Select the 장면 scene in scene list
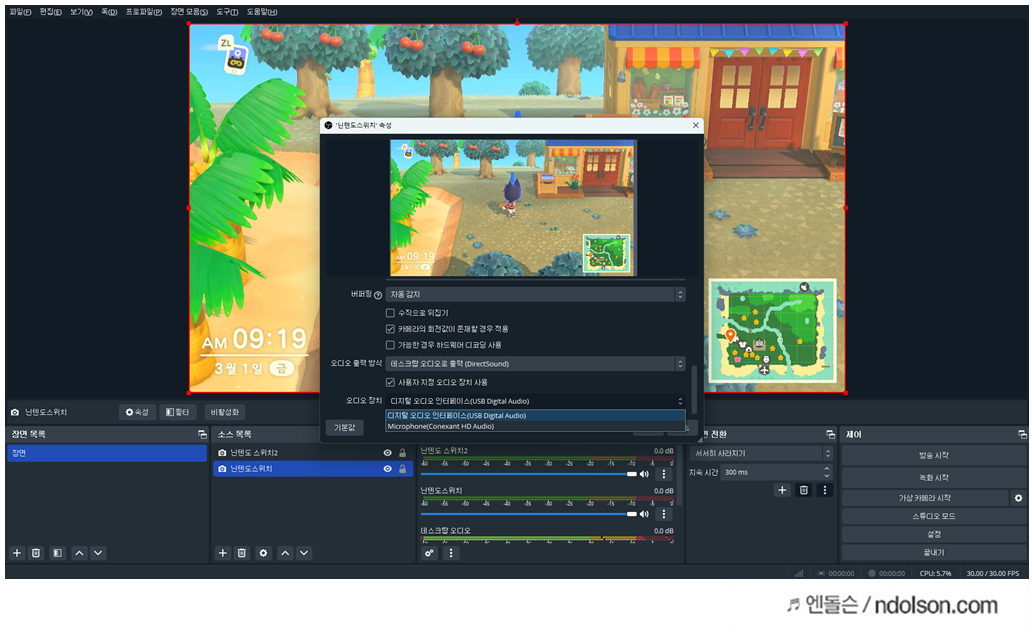Viewport: 1034px width, 631px height. coord(107,453)
